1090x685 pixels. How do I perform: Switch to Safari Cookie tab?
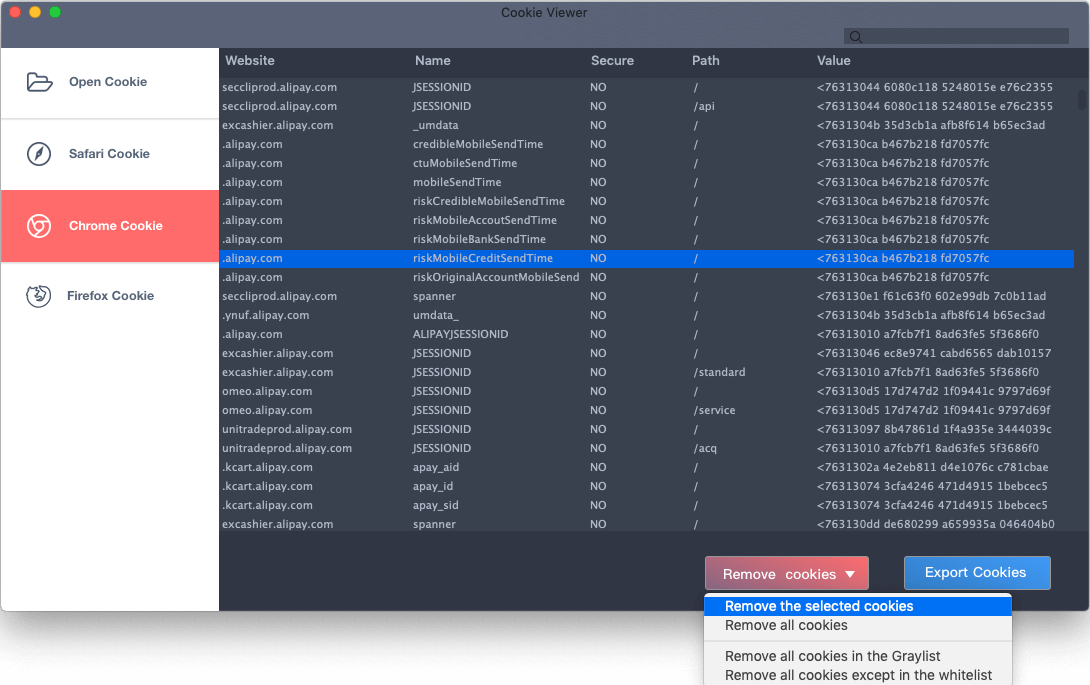coord(110,154)
